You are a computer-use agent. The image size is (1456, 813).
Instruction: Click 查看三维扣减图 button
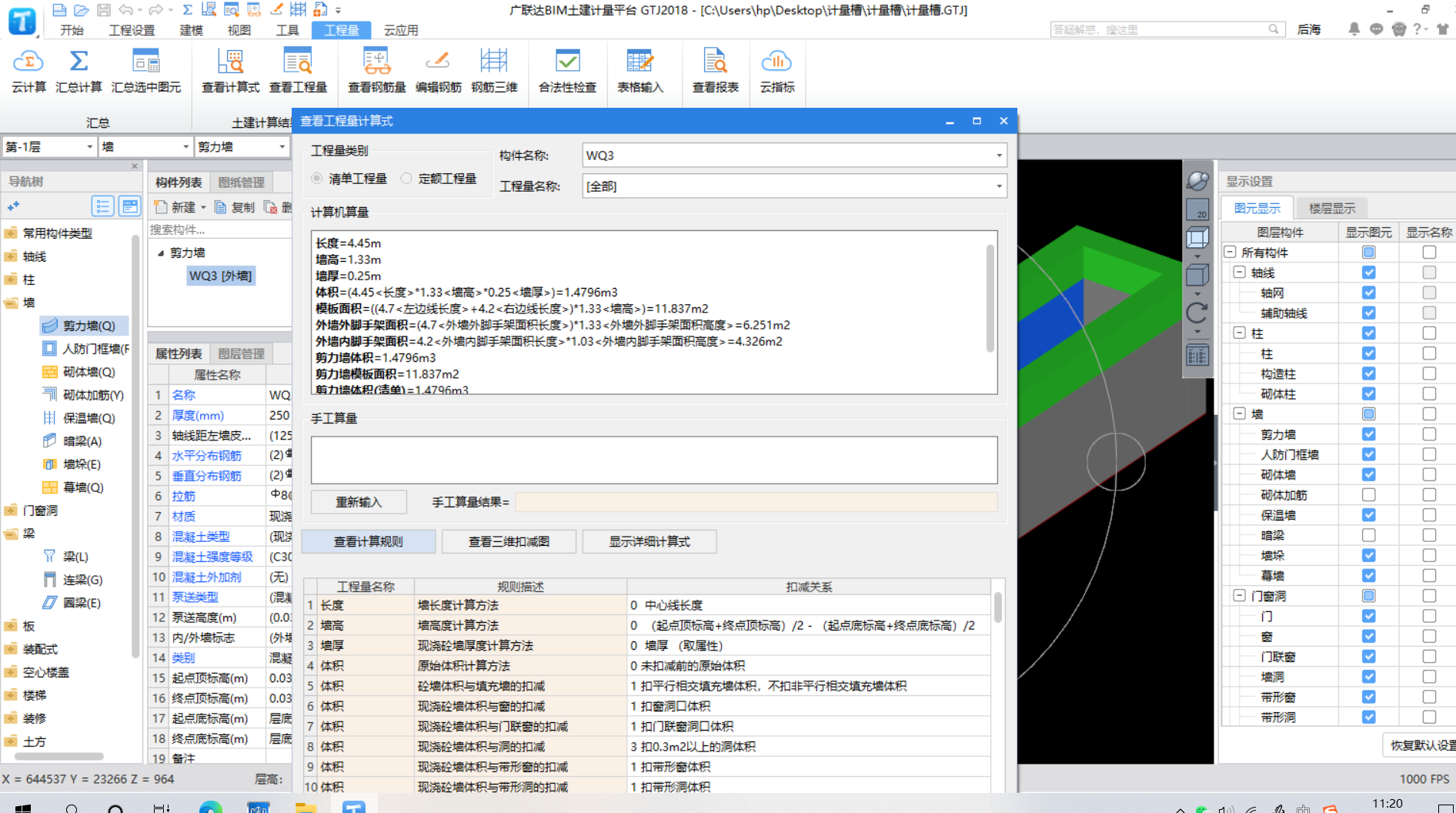[509, 541]
